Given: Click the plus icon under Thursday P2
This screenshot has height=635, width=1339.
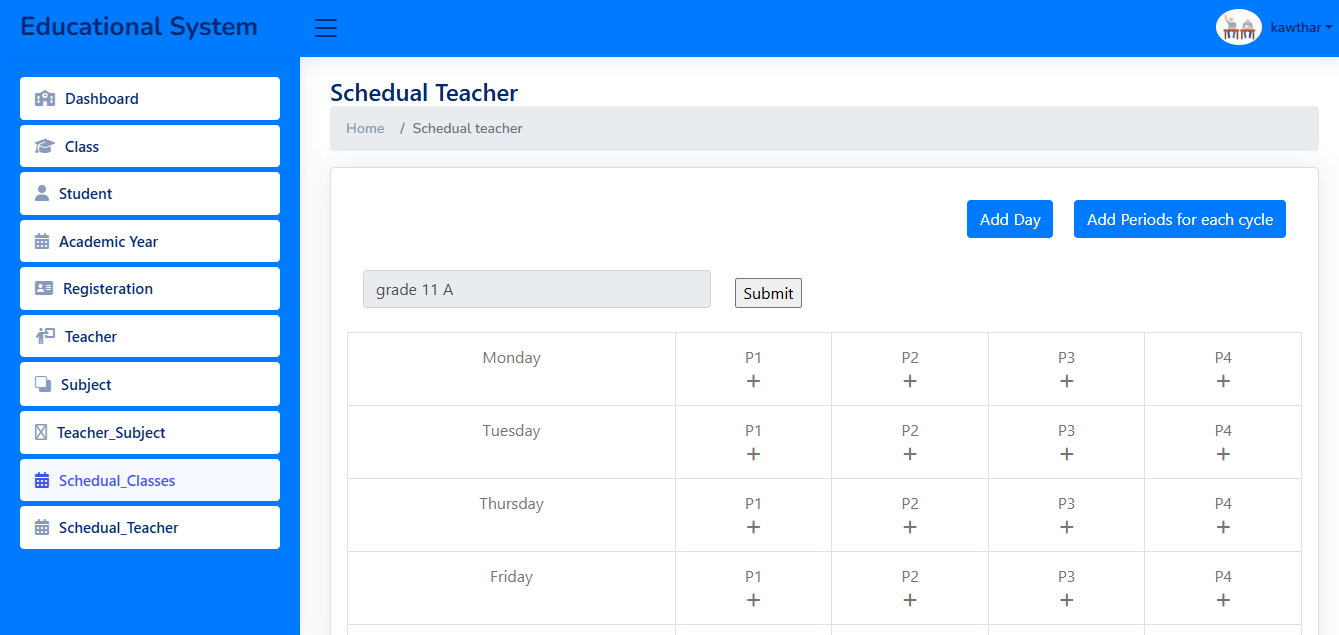Looking at the screenshot, I should pos(909,527).
